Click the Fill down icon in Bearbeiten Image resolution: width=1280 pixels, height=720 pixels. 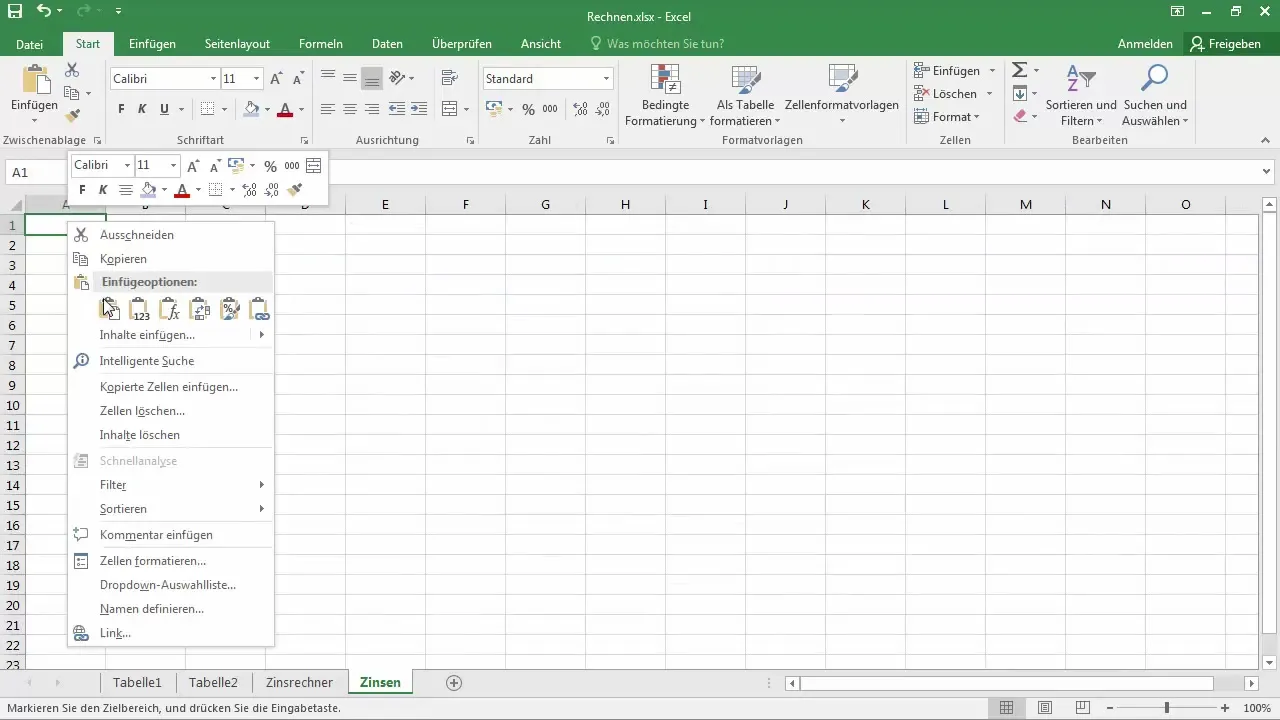[1019, 94]
